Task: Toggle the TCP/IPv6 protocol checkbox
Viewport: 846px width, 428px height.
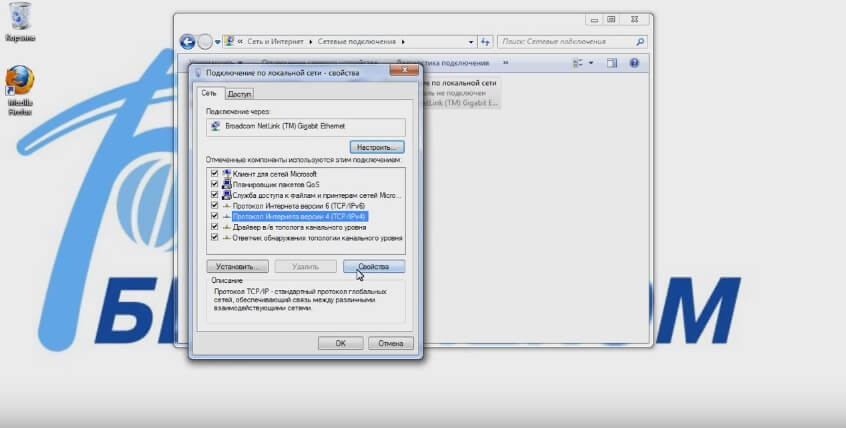Action: coord(214,206)
